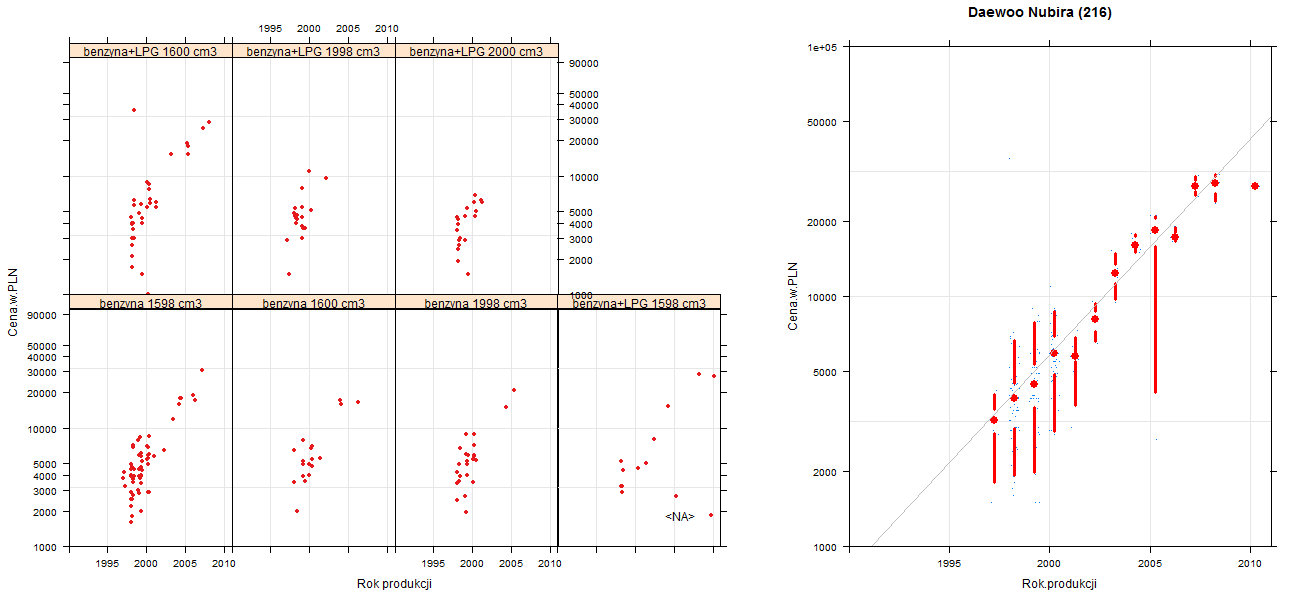Click "Cena.w.PLN" axis label of the Daewoo Nubira chart

[792, 296]
